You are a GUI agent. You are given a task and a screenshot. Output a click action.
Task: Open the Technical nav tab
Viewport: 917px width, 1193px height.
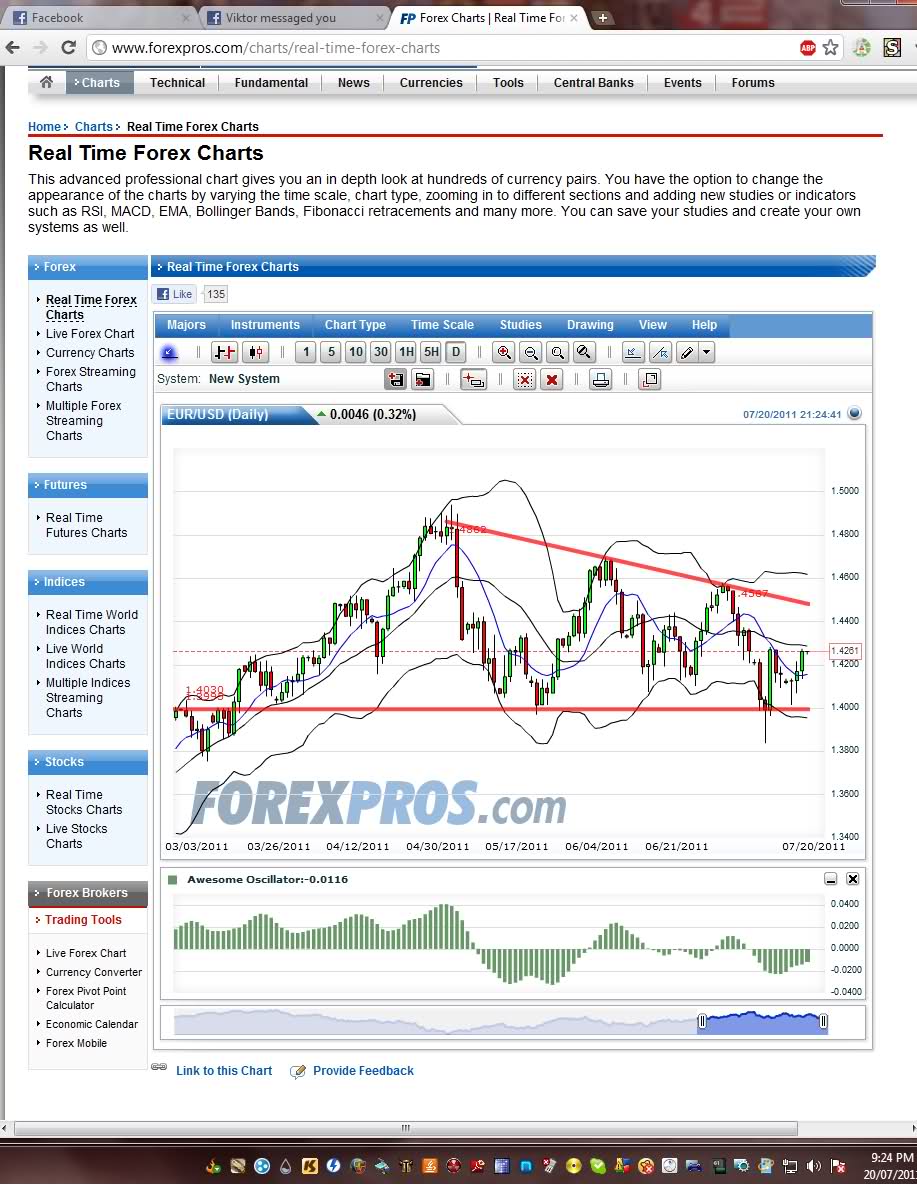point(177,83)
